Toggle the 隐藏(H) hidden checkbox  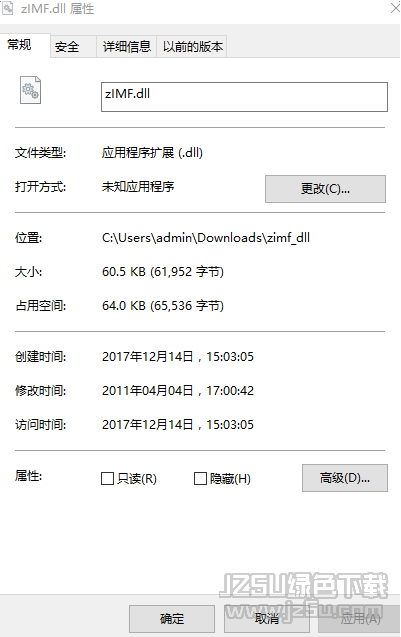200,478
